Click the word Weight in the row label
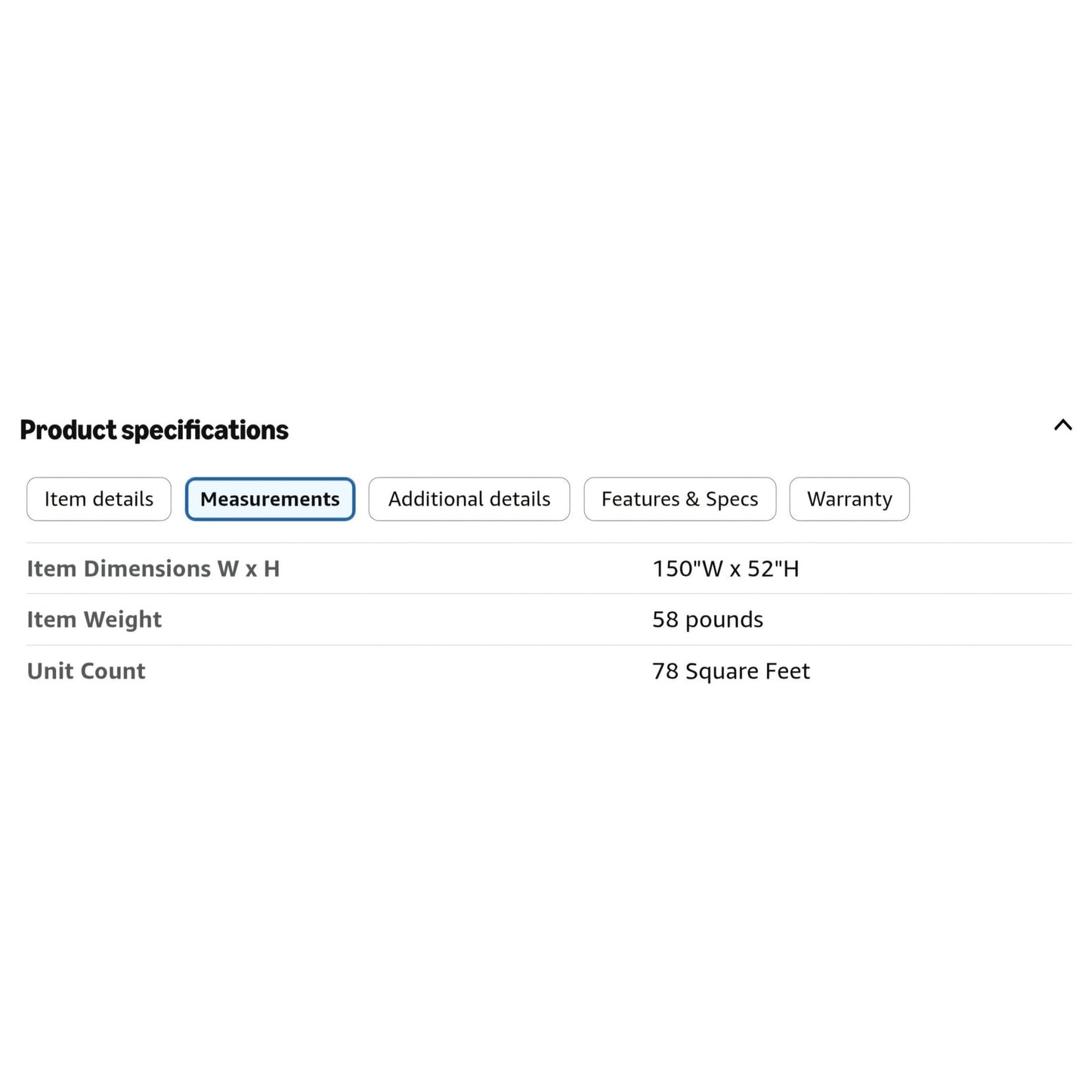Image resolution: width=1092 pixels, height=1092 pixels. pyautogui.click(x=123, y=620)
